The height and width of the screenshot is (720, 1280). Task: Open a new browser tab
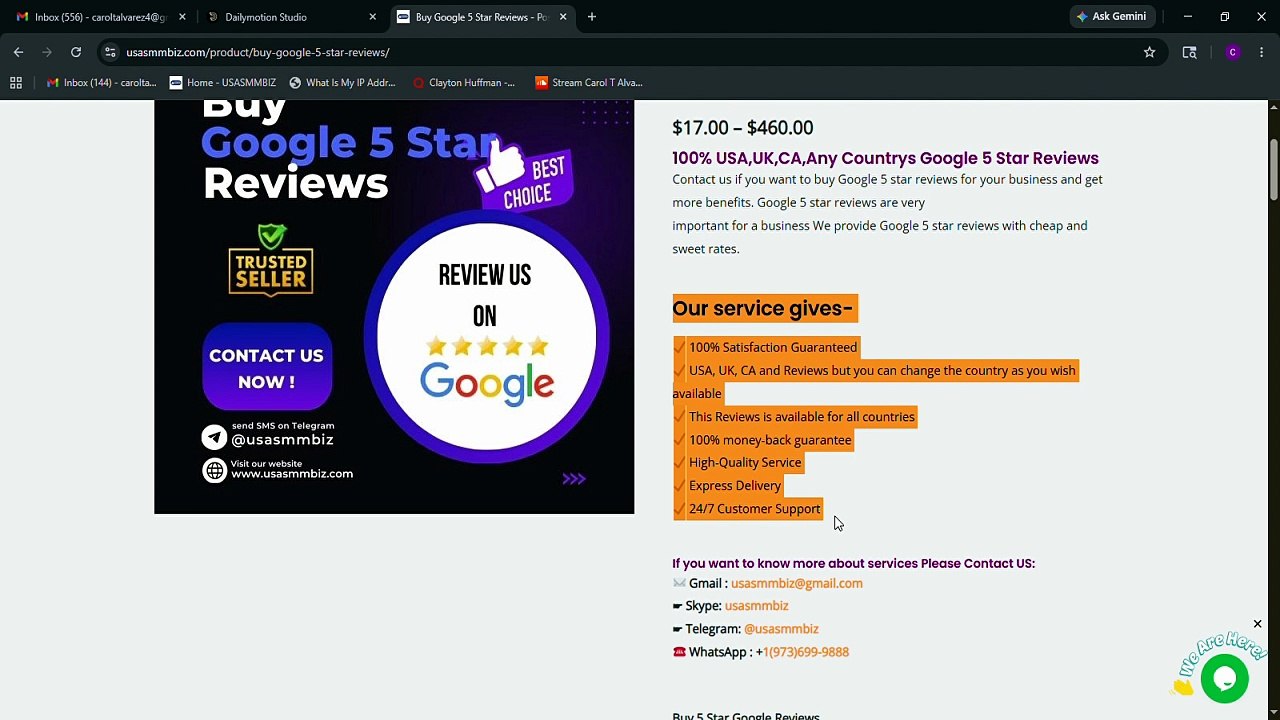click(x=592, y=17)
